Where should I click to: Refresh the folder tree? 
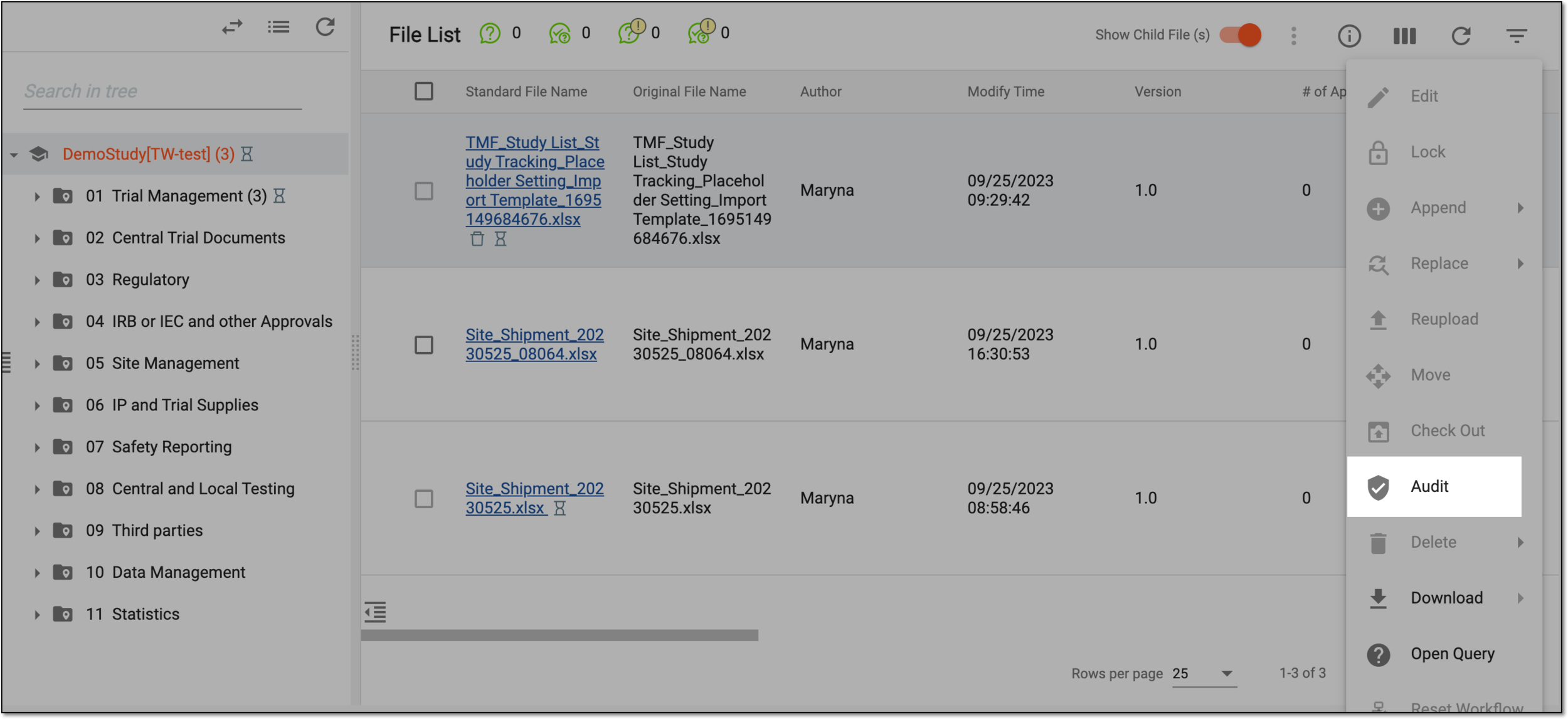click(x=325, y=27)
